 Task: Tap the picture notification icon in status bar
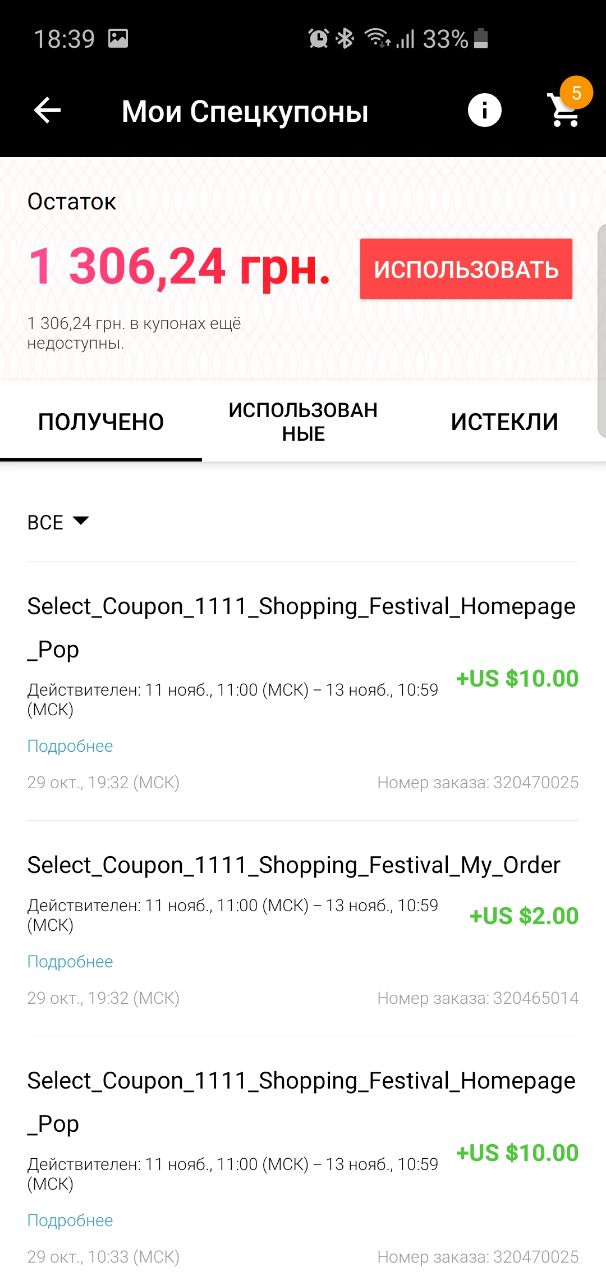118,39
